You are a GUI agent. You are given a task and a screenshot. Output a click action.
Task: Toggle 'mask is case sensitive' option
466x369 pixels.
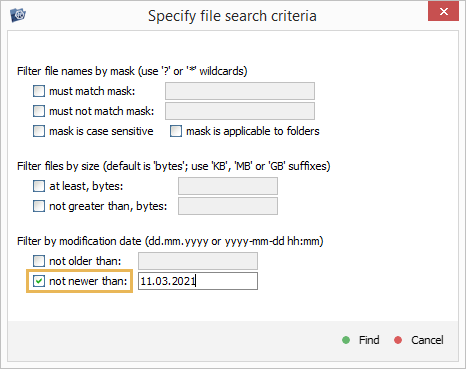pyautogui.click(x=39, y=131)
